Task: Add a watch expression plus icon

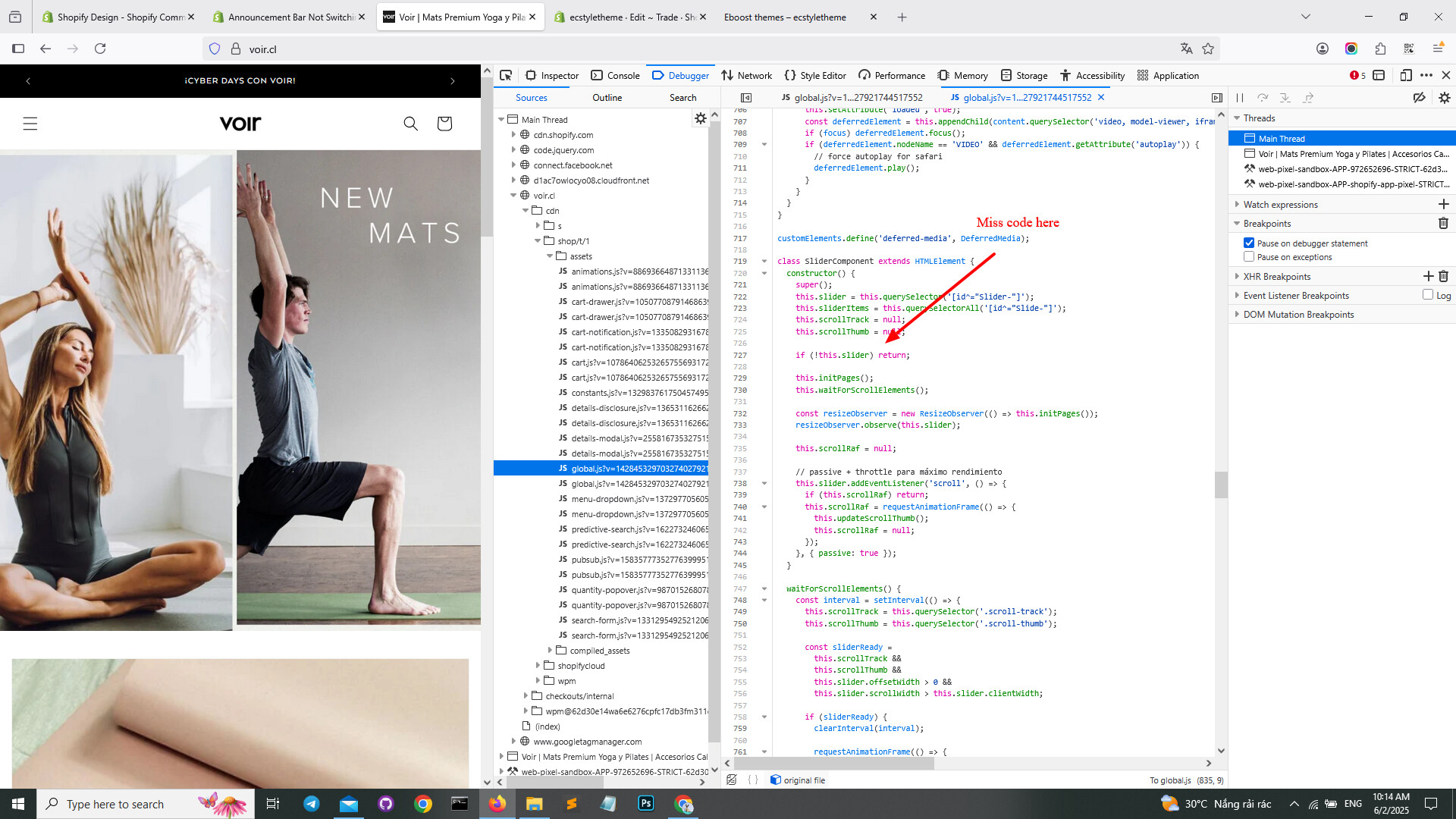Action: 1443,205
